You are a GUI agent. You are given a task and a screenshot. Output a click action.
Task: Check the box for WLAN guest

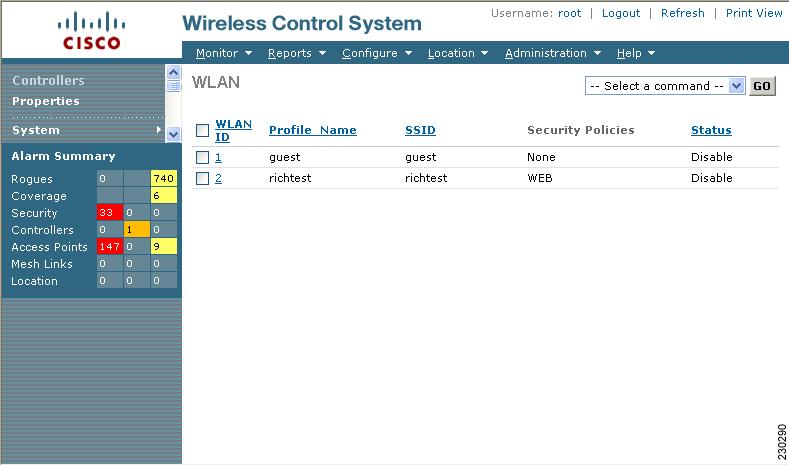tap(202, 158)
